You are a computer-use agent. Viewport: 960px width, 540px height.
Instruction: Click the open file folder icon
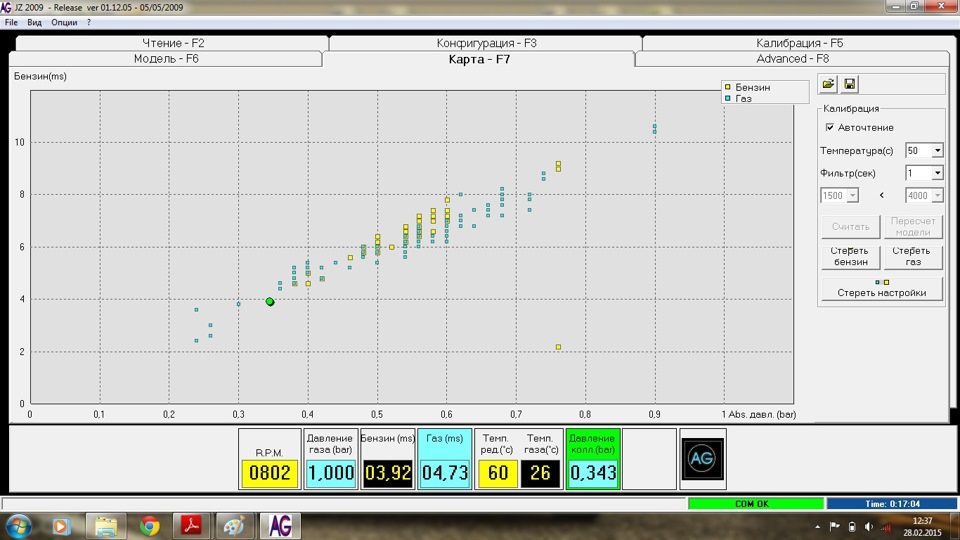829,85
